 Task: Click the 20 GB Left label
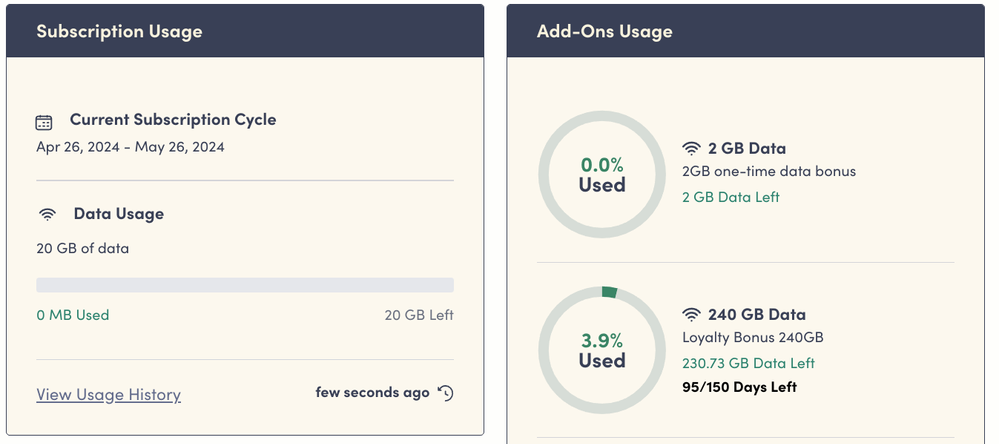419,315
